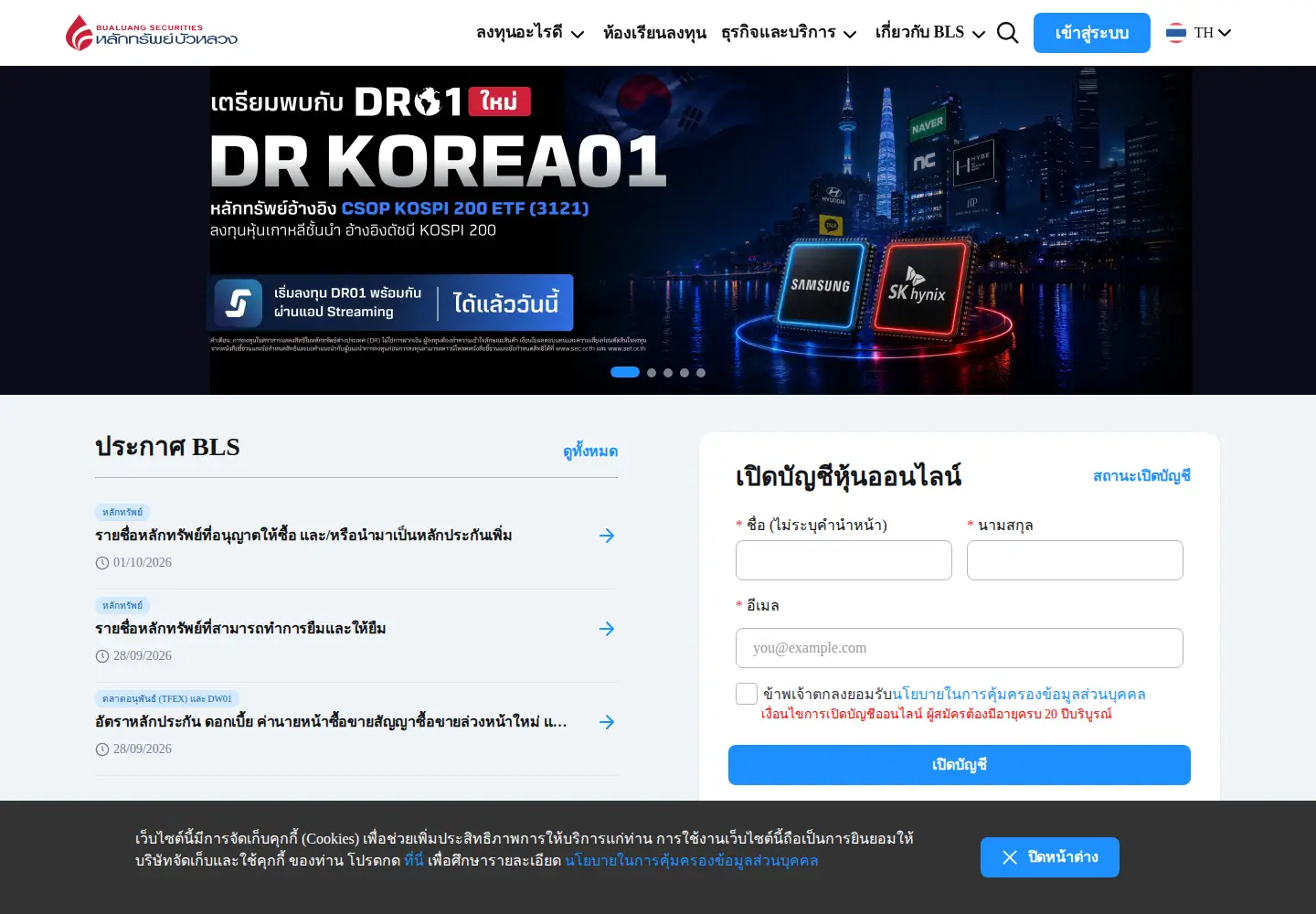Click the เปิดบัญชี submit button

pos(960,765)
